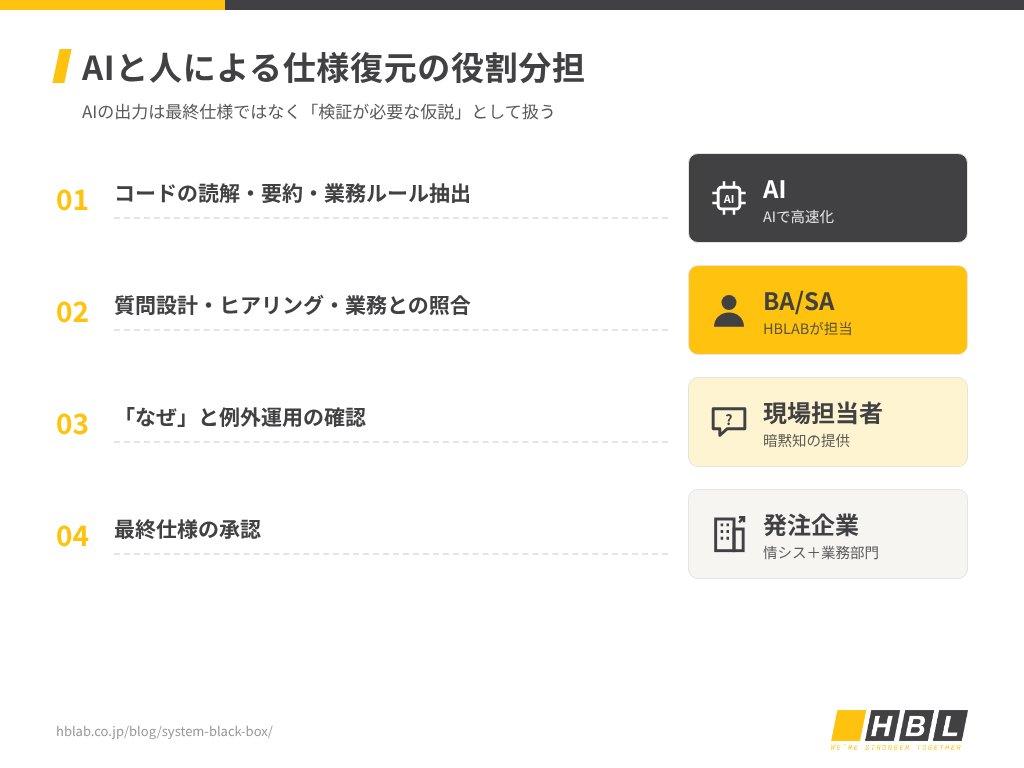Viewport: 1024px width, 768px height.
Task: Click the AI chip icon
Action: coord(729,198)
